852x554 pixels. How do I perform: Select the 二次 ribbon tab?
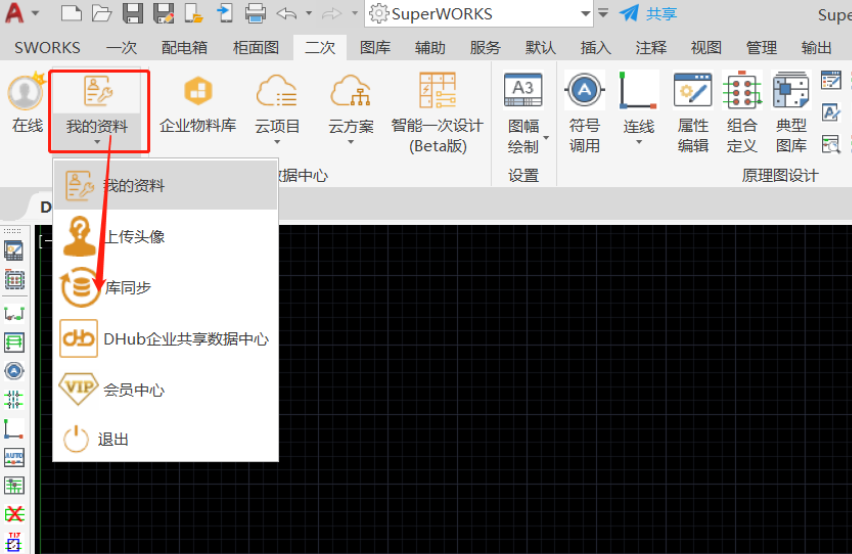320,48
